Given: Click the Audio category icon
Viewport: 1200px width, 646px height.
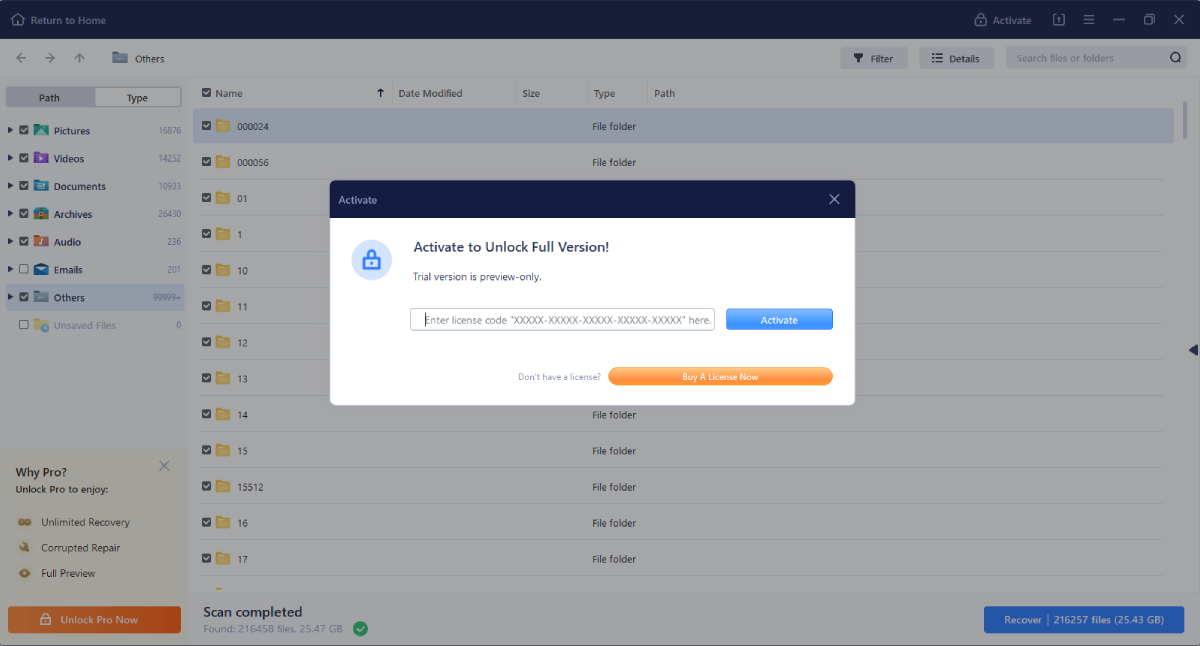Looking at the screenshot, I should point(41,241).
